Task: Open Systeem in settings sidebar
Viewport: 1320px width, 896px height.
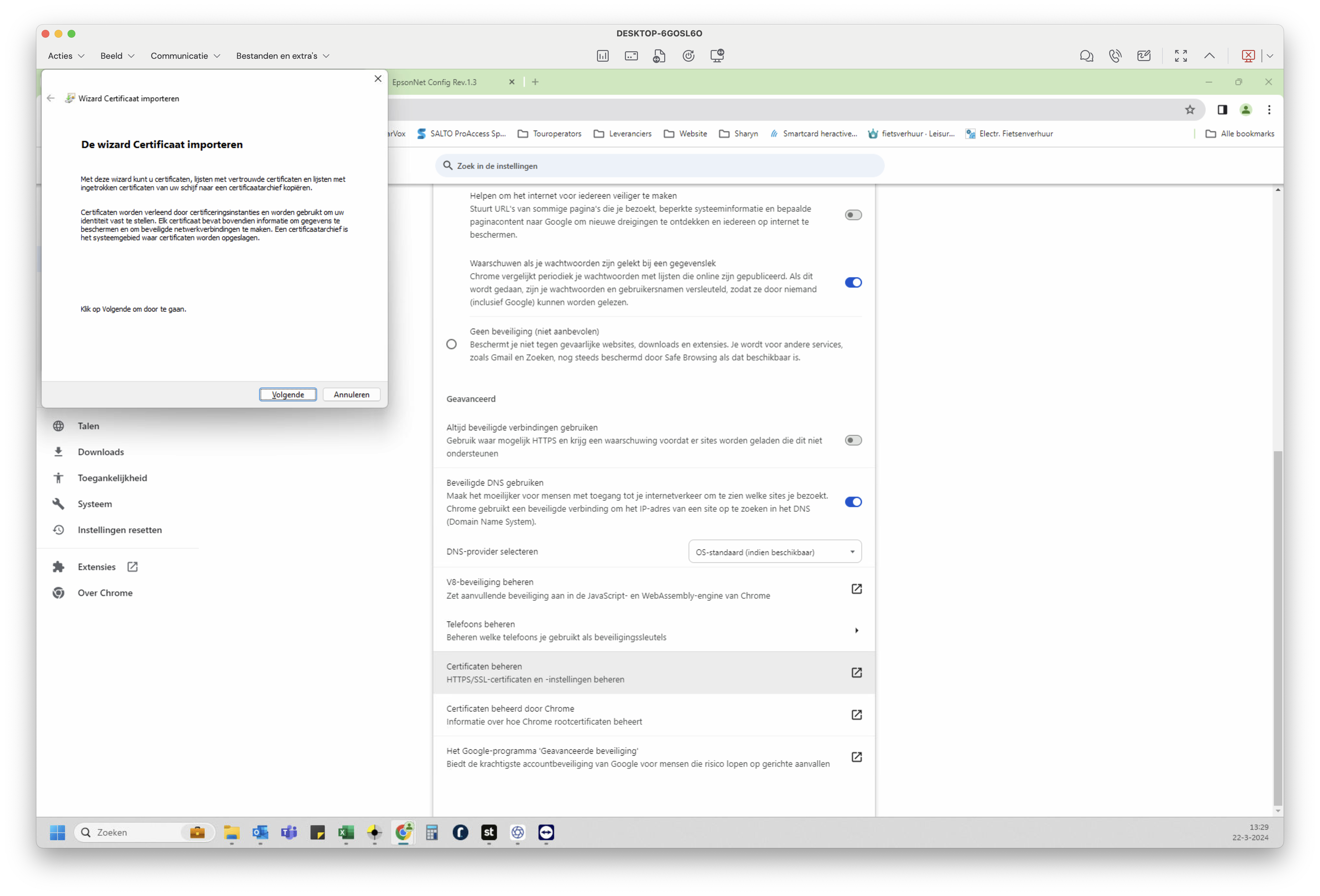Action: pos(94,504)
